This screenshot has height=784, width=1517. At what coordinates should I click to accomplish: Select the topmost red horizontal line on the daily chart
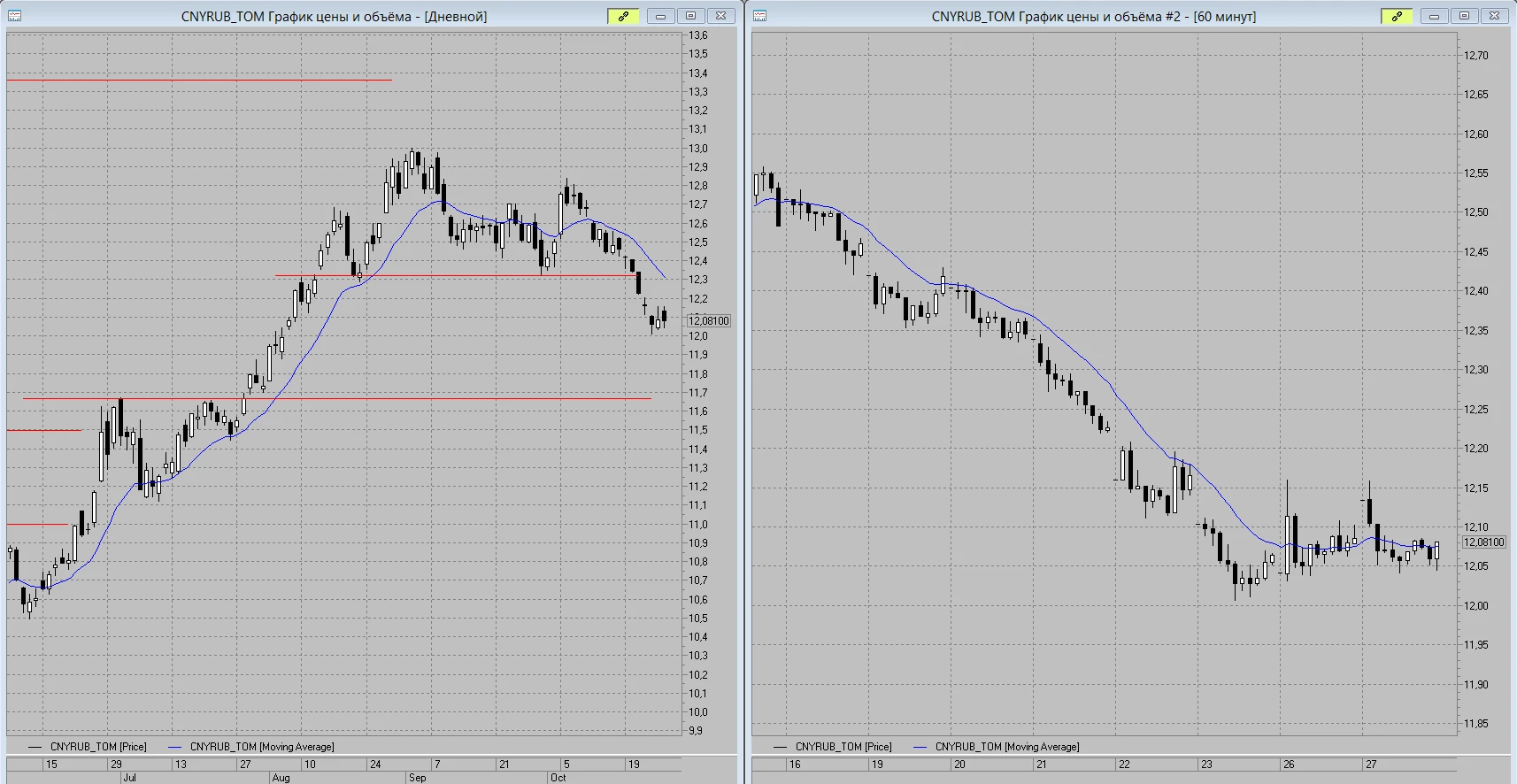click(x=199, y=81)
